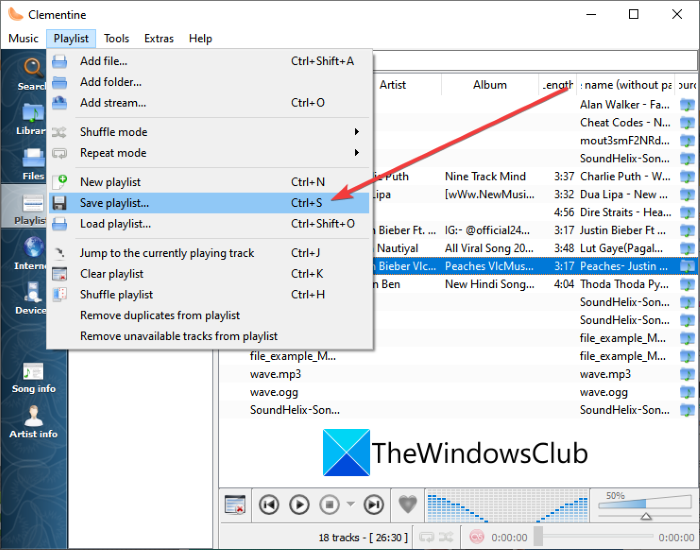Click the Save playlist floppy icon

click(x=59, y=203)
